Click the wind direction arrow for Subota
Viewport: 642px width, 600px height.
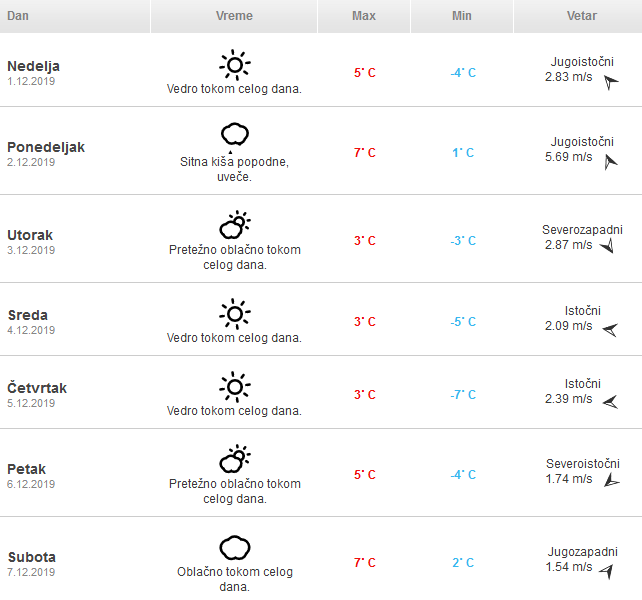pyautogui.click(x=606, y=569)
